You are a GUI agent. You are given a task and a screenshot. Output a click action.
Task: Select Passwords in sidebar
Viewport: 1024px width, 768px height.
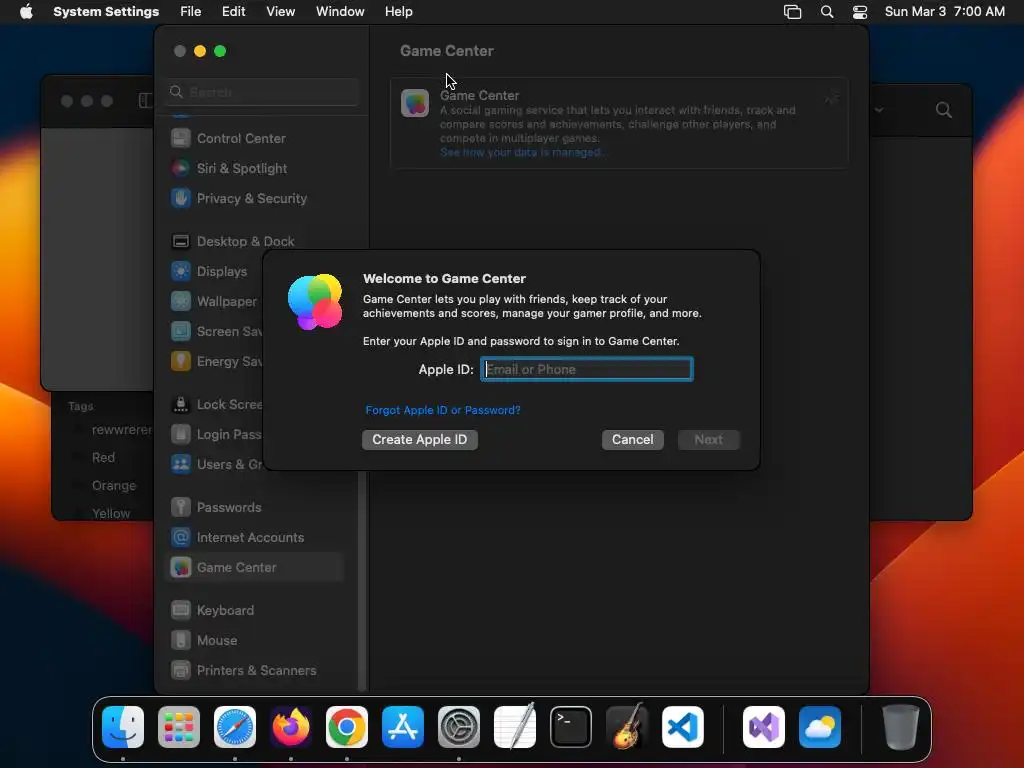(x=255, y=507)
